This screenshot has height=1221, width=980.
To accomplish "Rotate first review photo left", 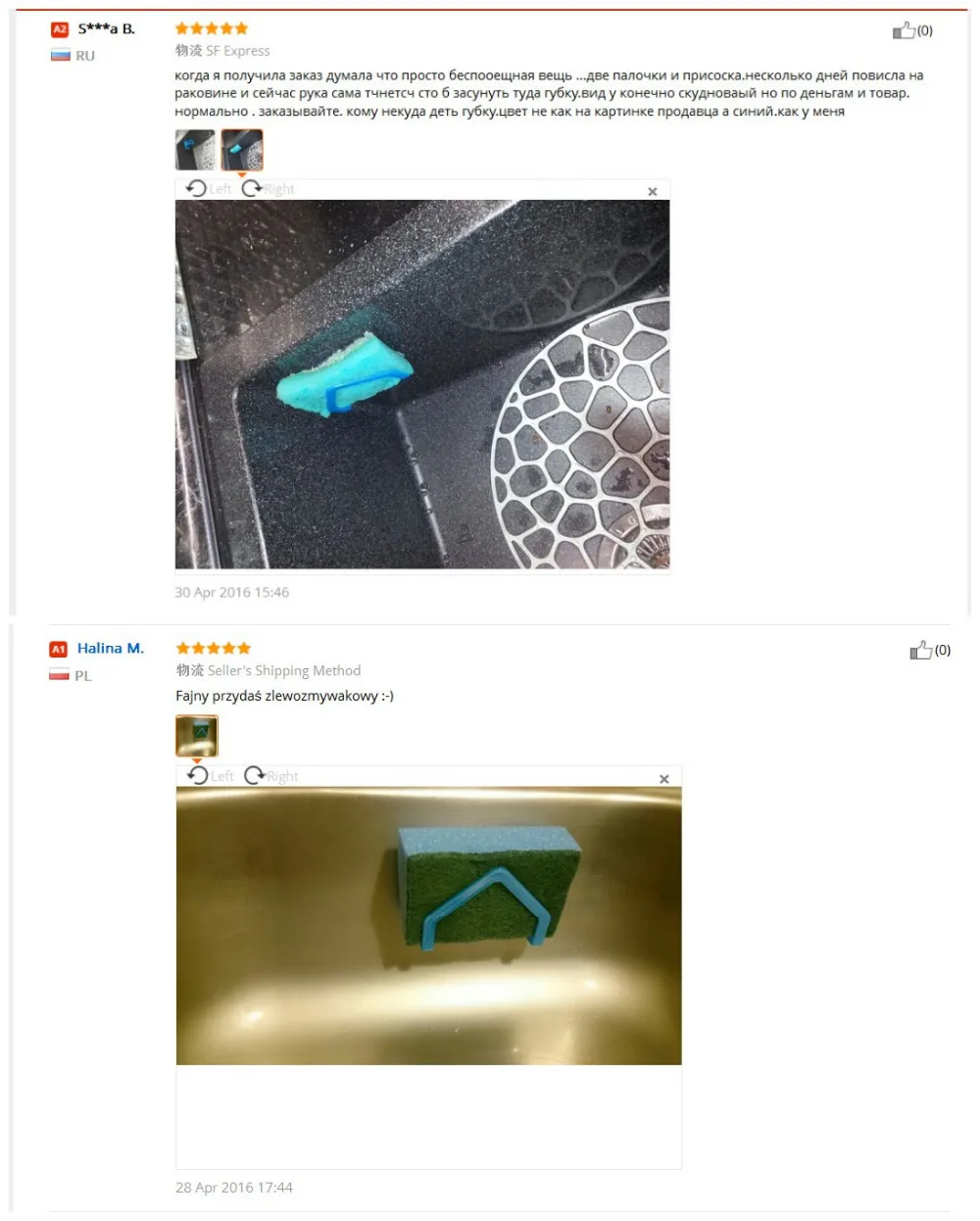I will click(209, 189).
